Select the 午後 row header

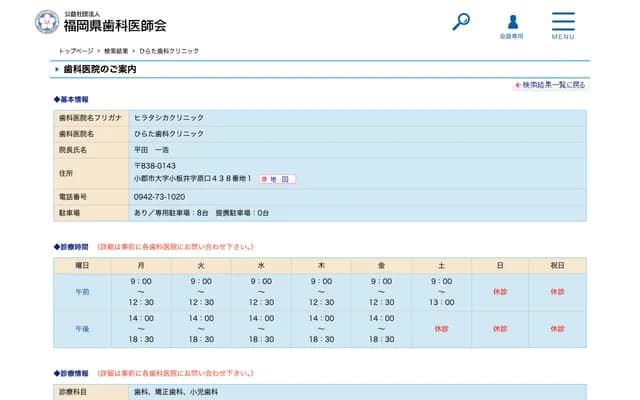click(x=82, y=328)
